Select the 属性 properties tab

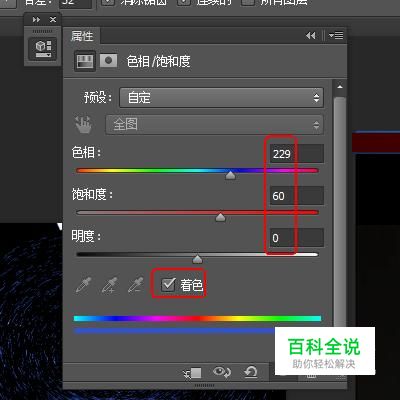coord(82,36)
